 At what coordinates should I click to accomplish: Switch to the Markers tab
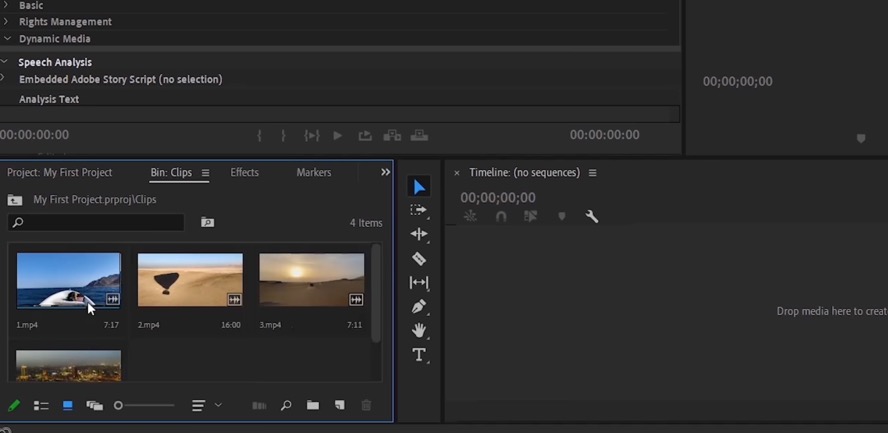314,173
